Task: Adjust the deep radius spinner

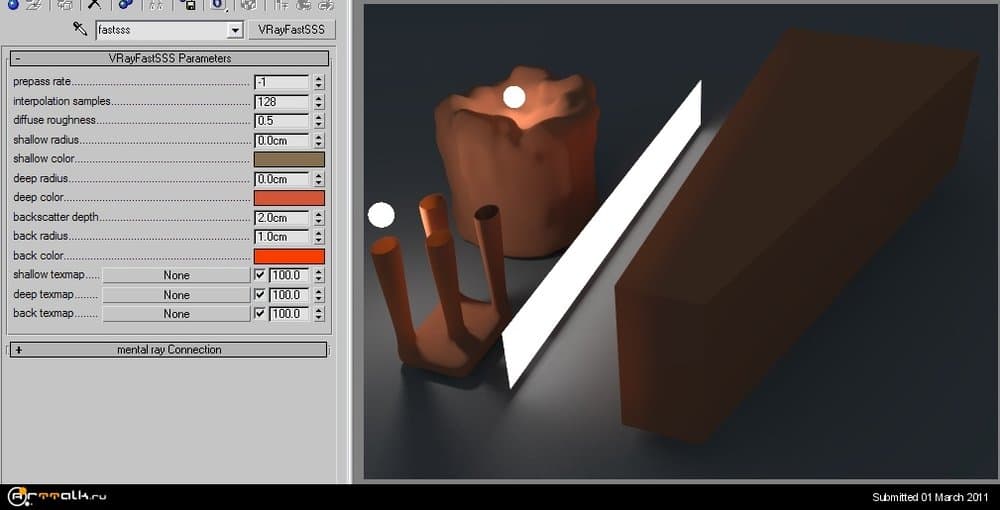Action: (318, 179)
